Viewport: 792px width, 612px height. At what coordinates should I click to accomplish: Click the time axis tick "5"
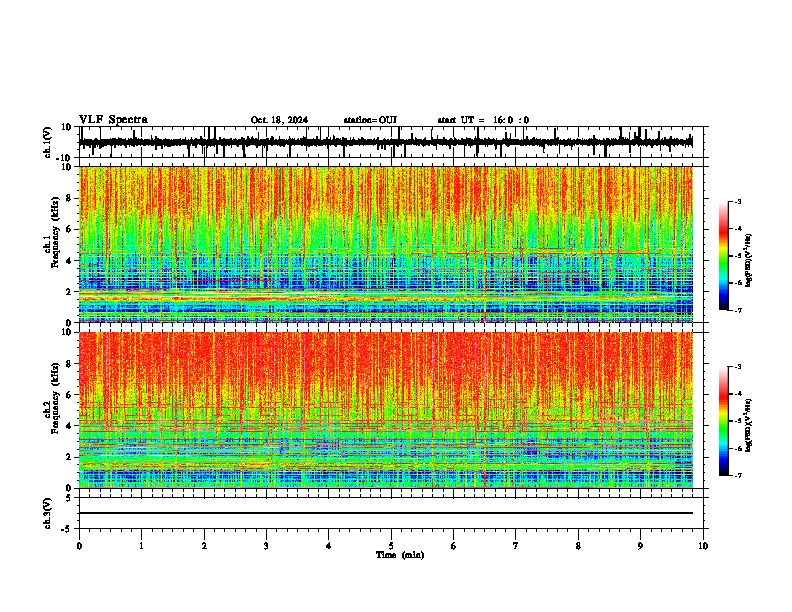[x=391, y=546]
